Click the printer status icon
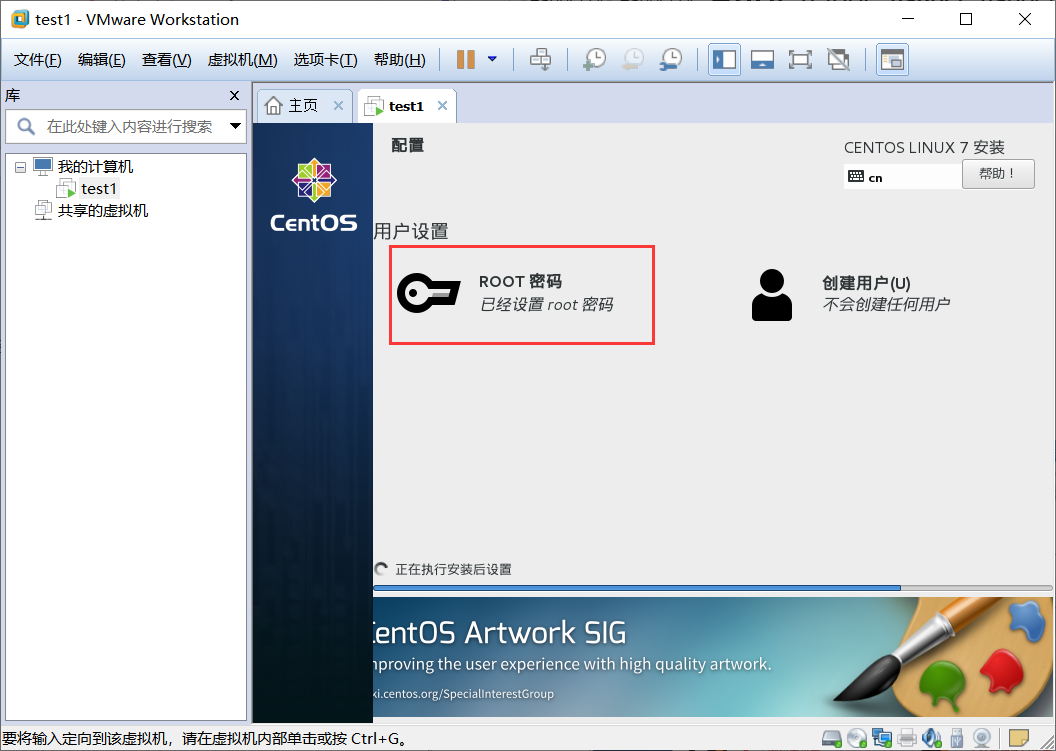Image resolution: width=1056 pixels, height=751 pixels. [906, 738]
